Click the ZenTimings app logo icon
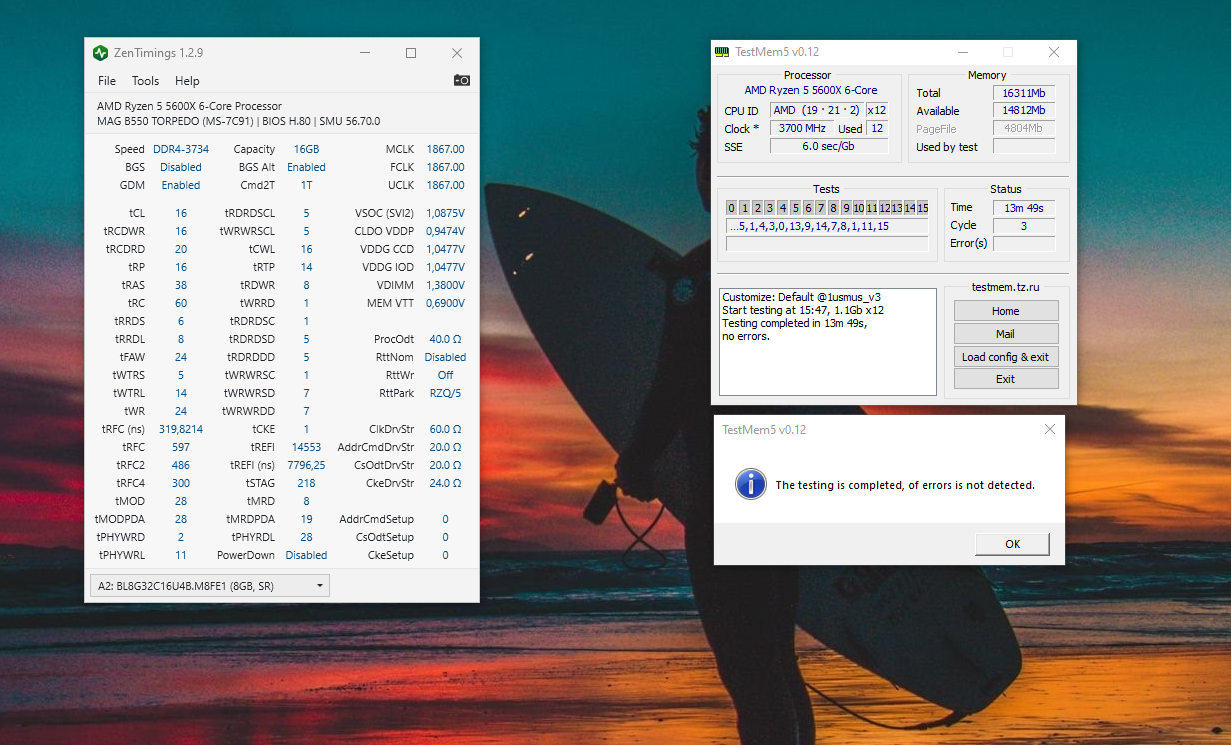This screenshot has width=1231, height=745. [x=100, y=53]
